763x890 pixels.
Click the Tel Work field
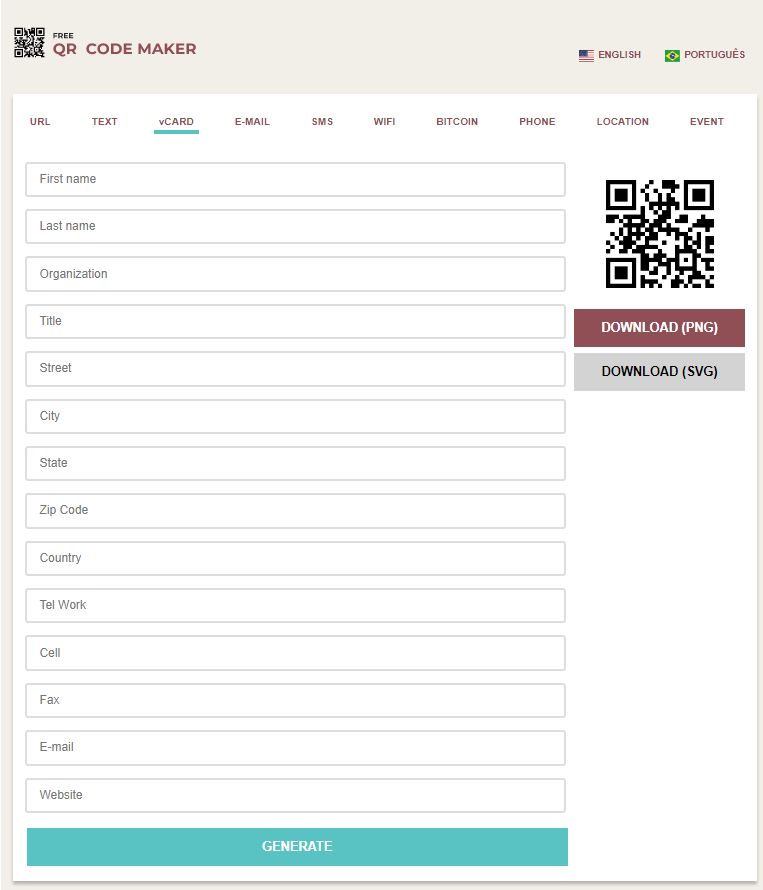coord(295,605)
